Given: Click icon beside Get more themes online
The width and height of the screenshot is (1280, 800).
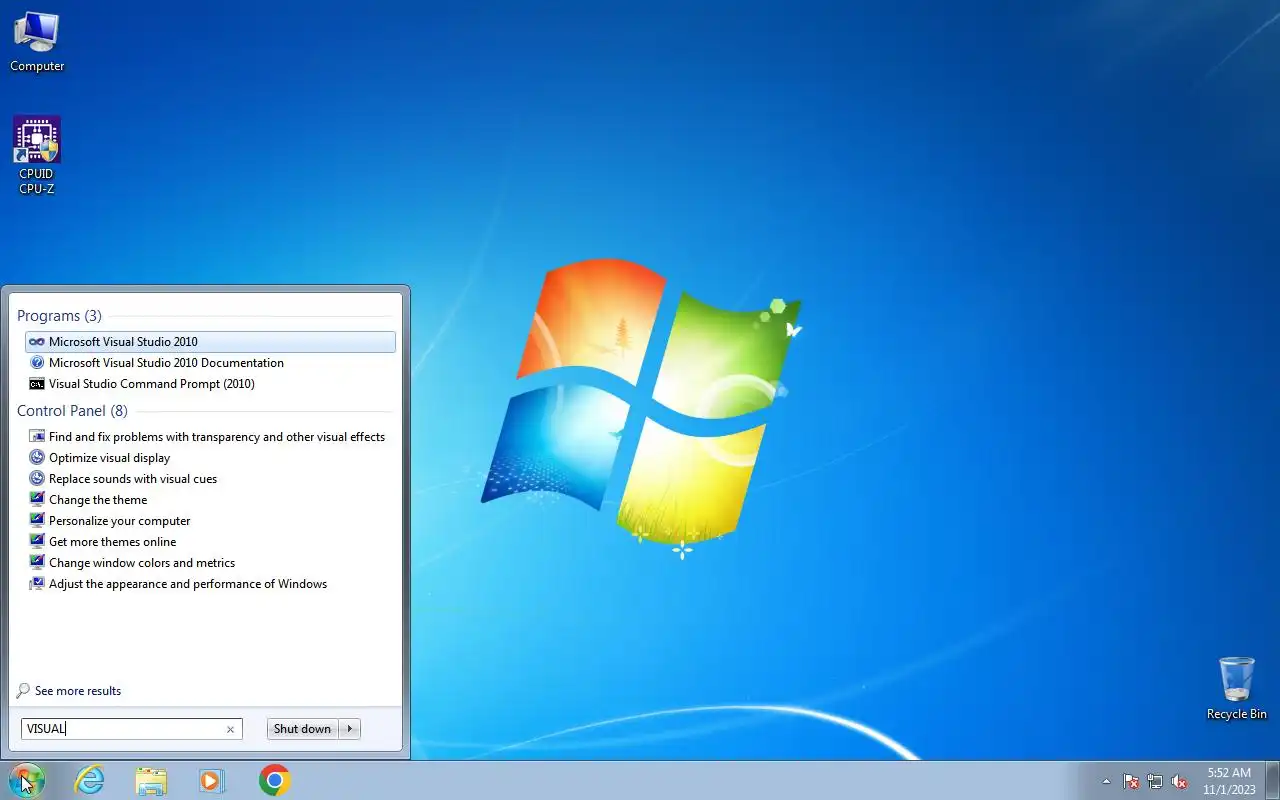Looking at the screenshot, I should tap(37, 542).
